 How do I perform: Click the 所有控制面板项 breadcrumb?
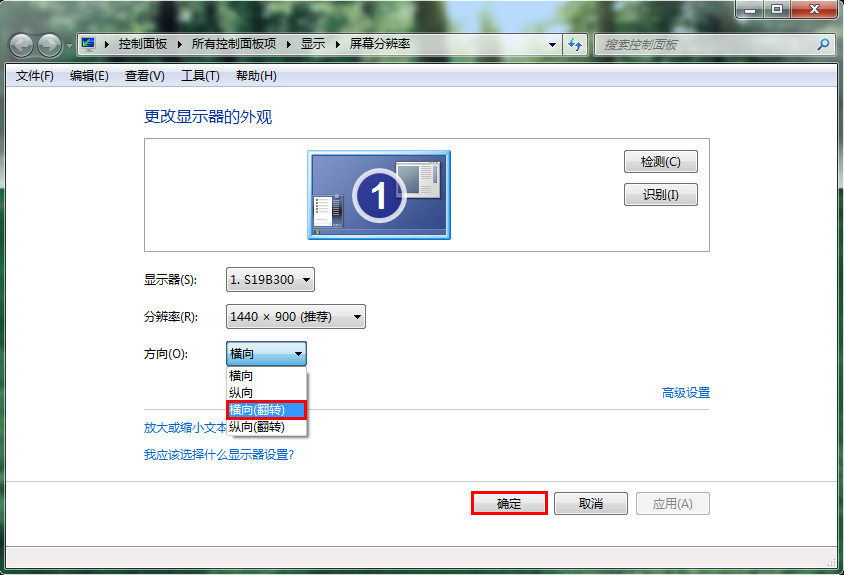coord(234,44)
